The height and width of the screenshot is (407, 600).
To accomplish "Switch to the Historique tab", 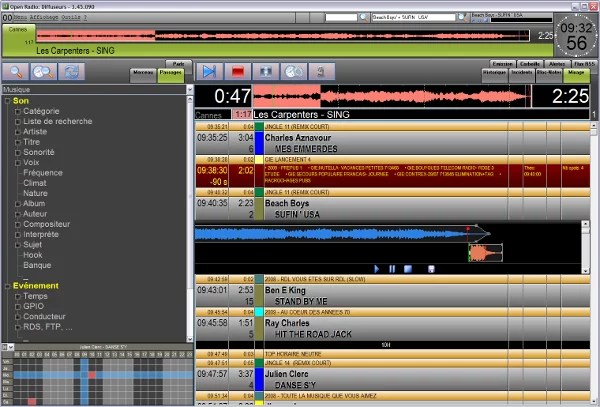I will (x=494, y=74).
